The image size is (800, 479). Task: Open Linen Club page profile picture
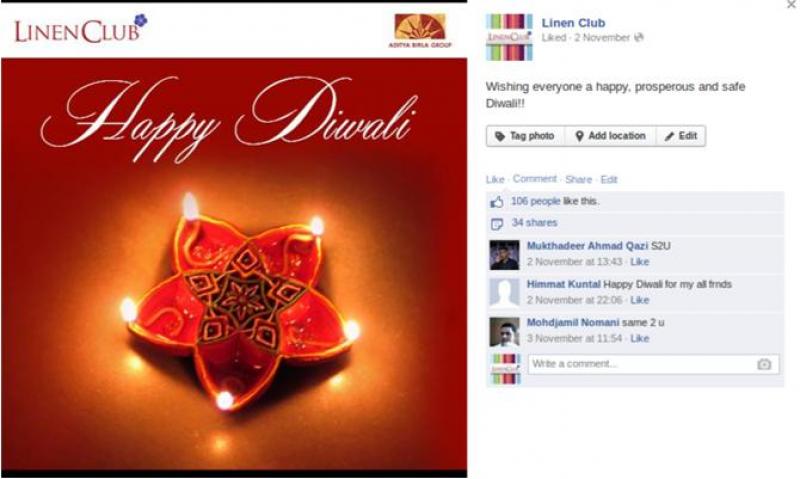pos(509,37)
